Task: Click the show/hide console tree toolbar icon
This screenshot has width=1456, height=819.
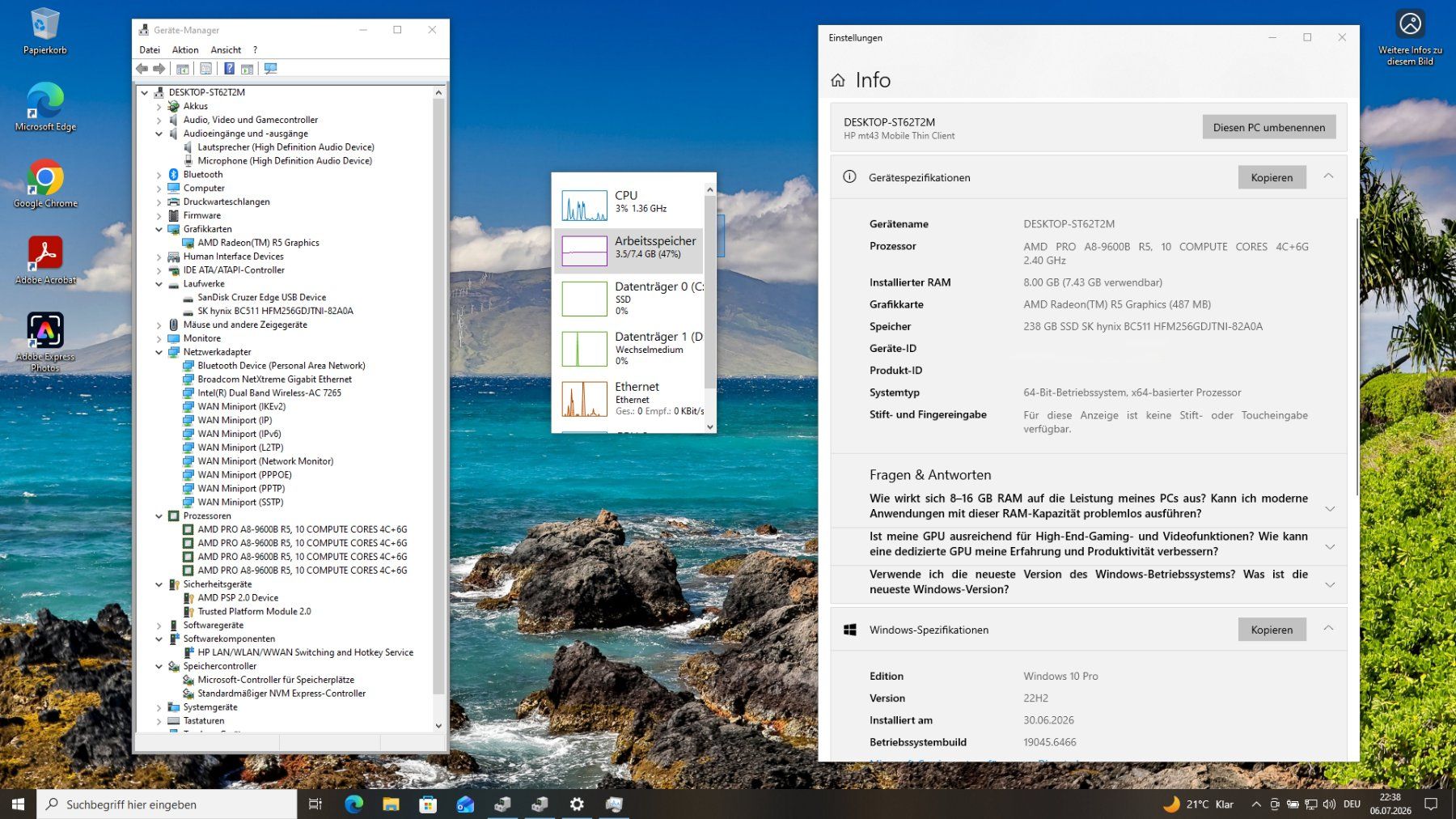Action: pyautogui.click(x=183, y=69)
